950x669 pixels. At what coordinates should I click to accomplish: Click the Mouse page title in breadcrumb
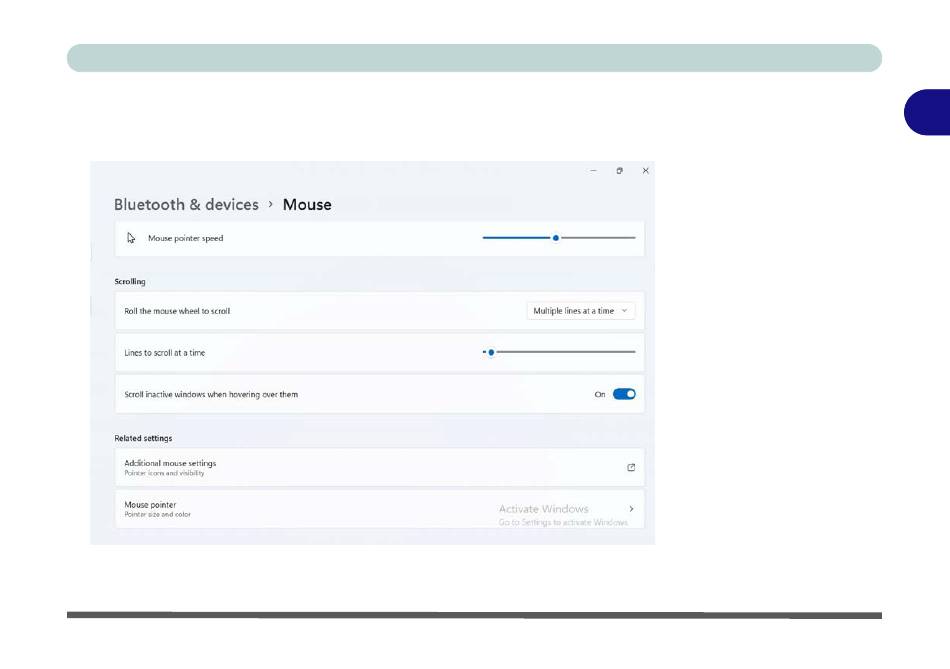pos(307,205)
